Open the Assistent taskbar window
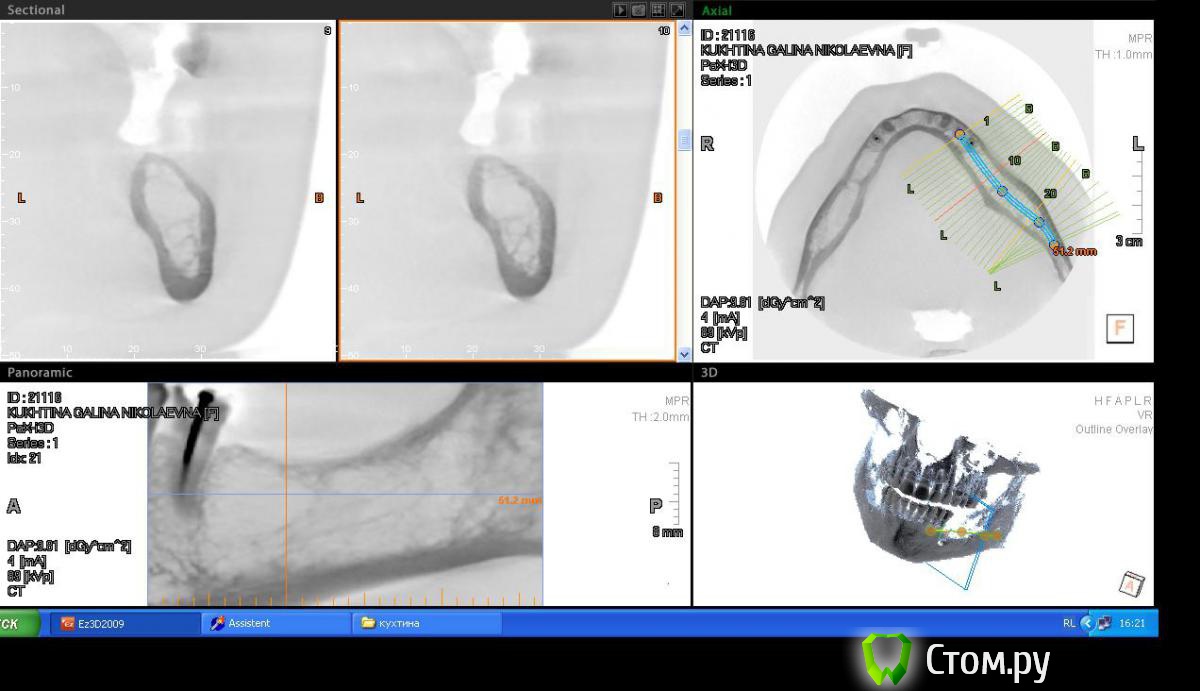 point(275,623)
